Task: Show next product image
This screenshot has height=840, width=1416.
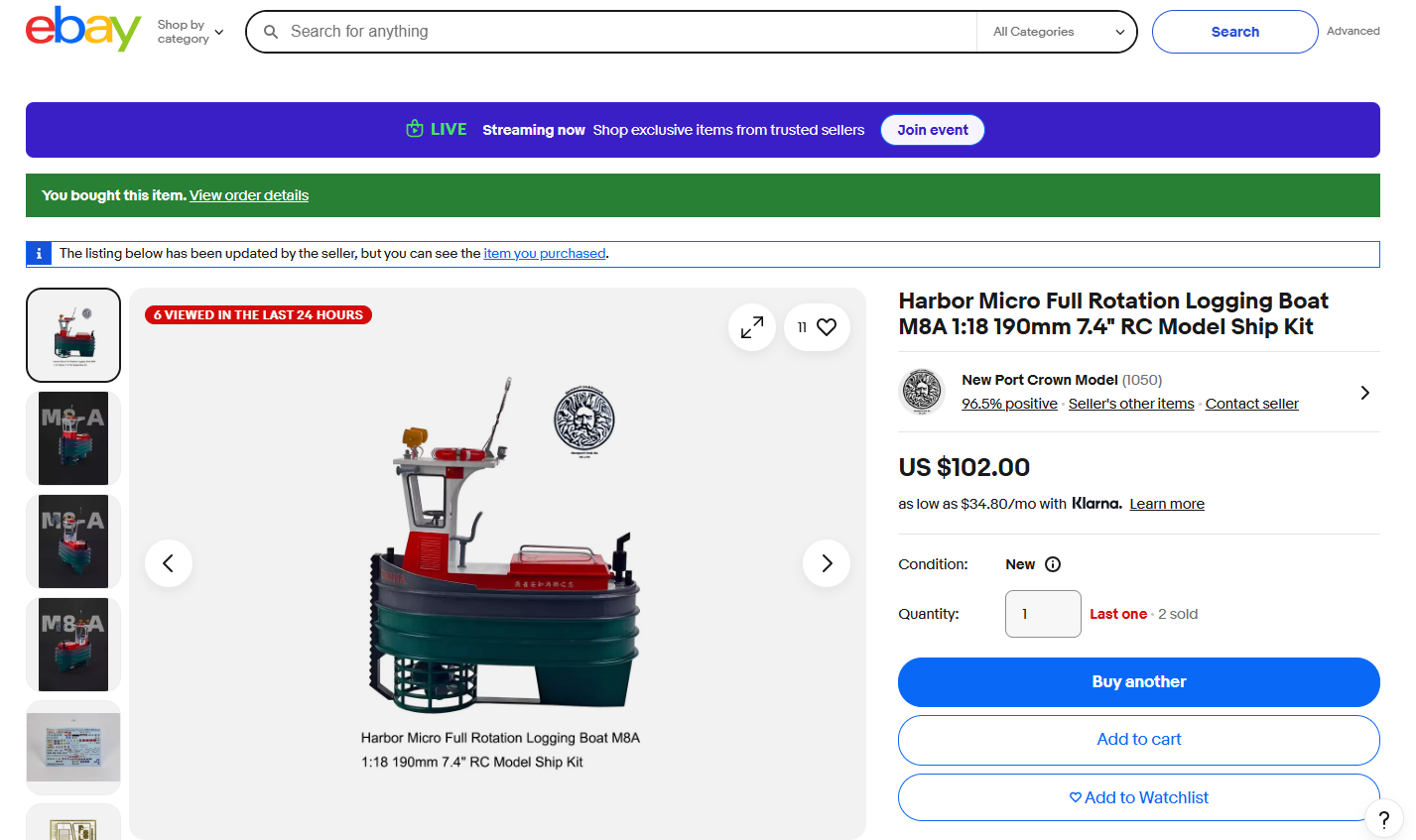Action: click(827, 563)
